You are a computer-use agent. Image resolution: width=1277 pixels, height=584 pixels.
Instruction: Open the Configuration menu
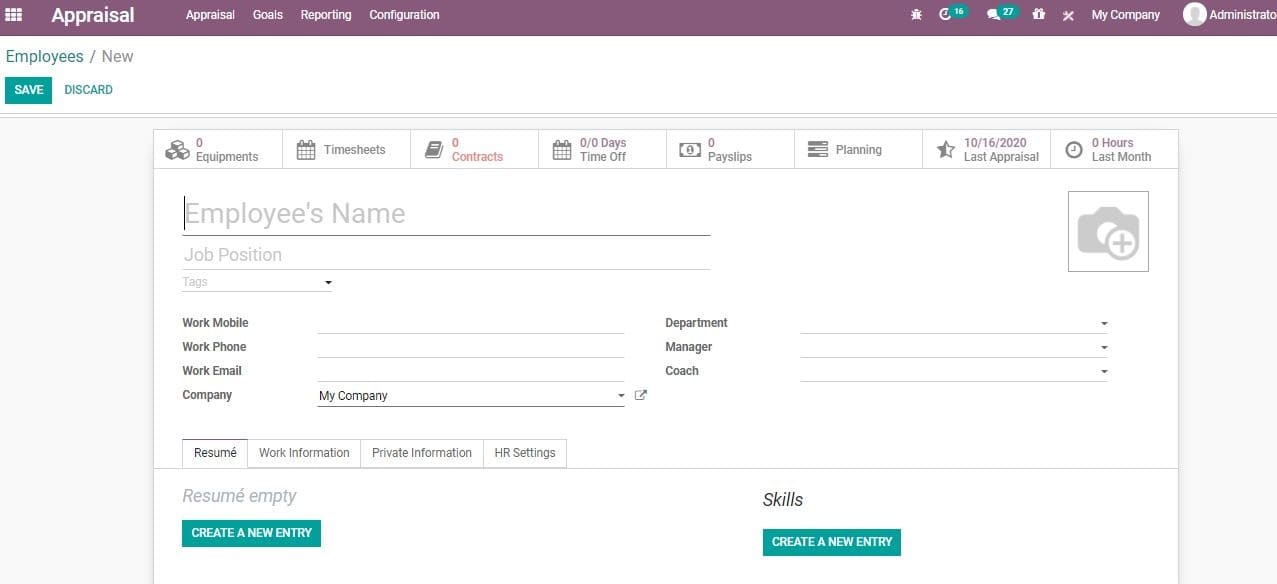[x=404, y=15]
